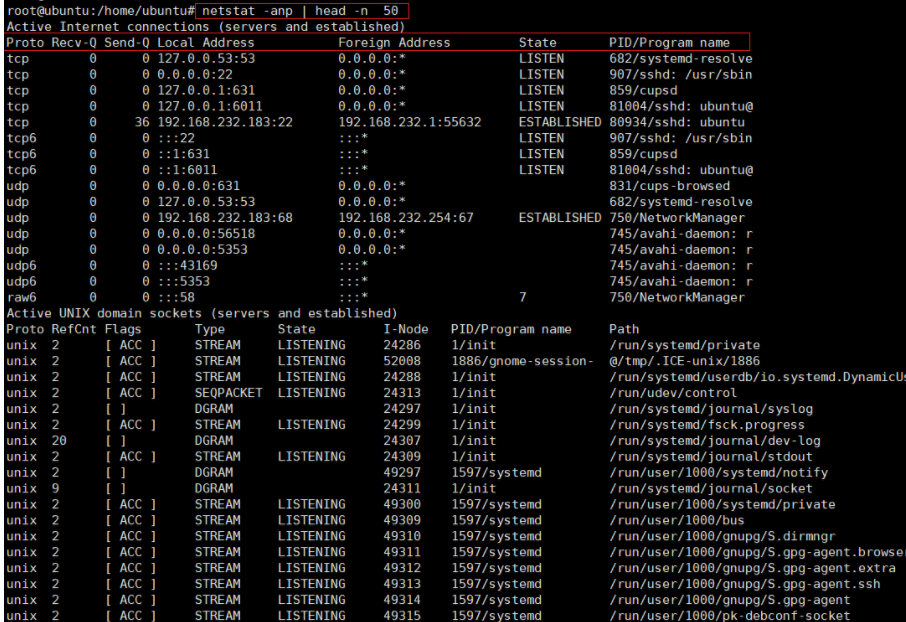Click the netstat -anp command text
Image resolution: width=906 pixels, height=622 pixels.
click(x=300, y=10)
